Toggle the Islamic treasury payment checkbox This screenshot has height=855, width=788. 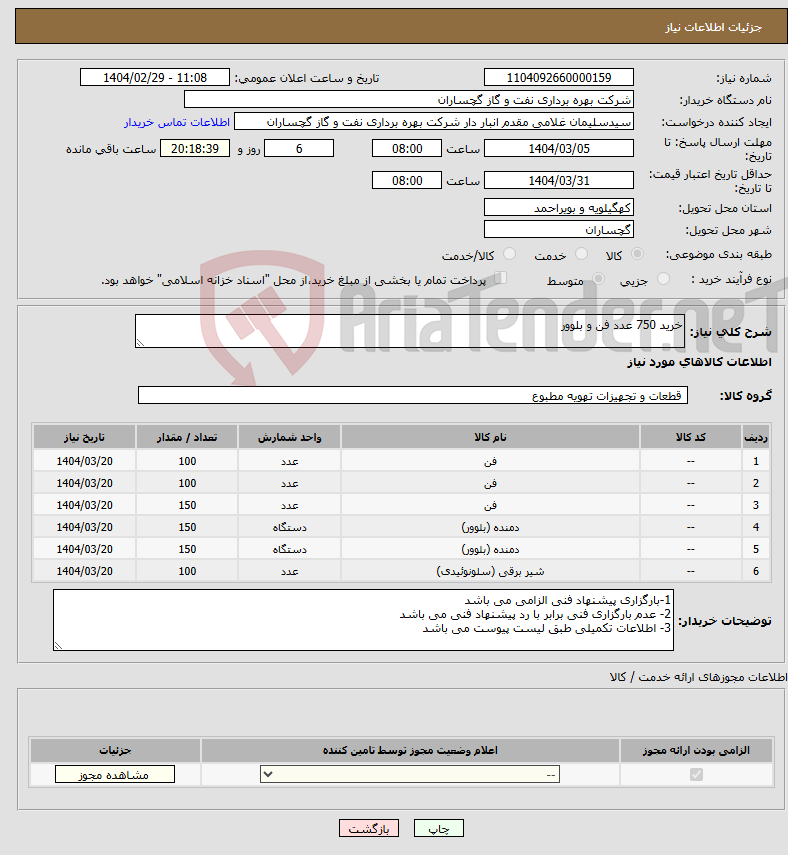pos(500,278)
